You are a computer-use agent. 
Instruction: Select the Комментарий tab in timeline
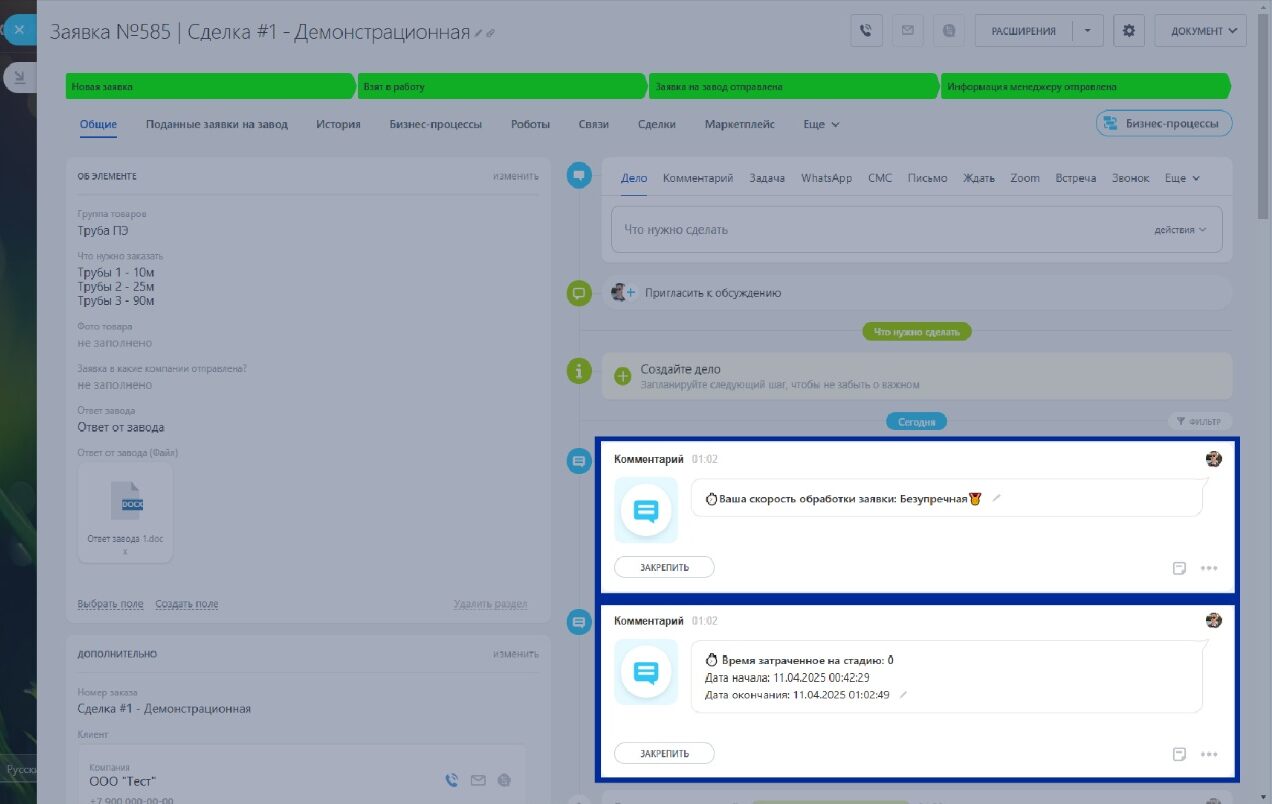pyautogui.click(x=698, y=178)
